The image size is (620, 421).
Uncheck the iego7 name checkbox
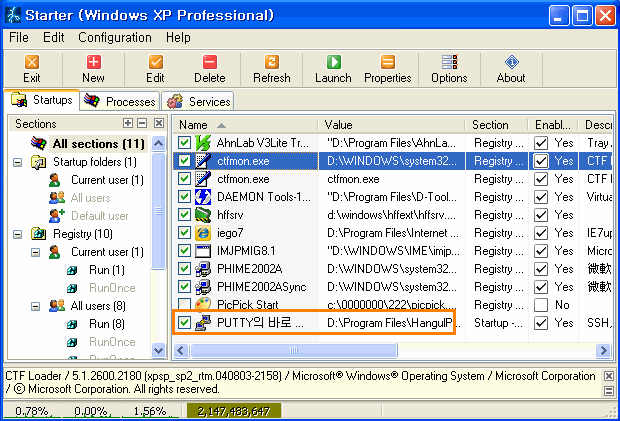coord(184,232)
